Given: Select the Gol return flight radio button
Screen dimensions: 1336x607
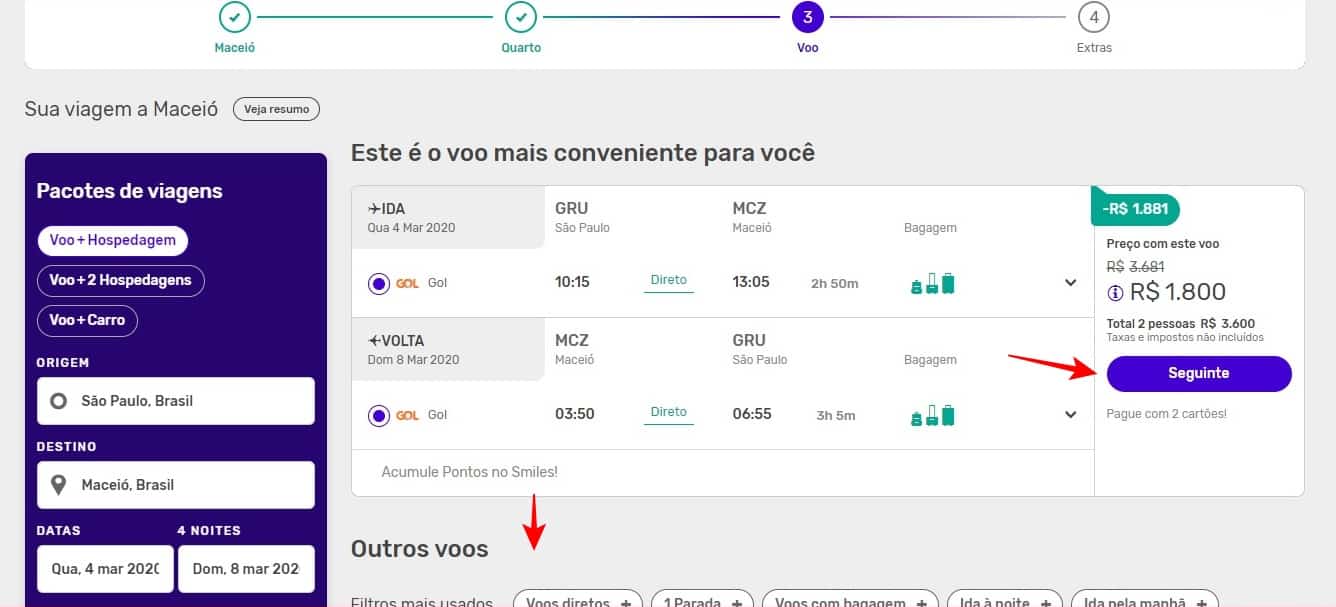Looking at the screenshot, I should click(379, 415).
